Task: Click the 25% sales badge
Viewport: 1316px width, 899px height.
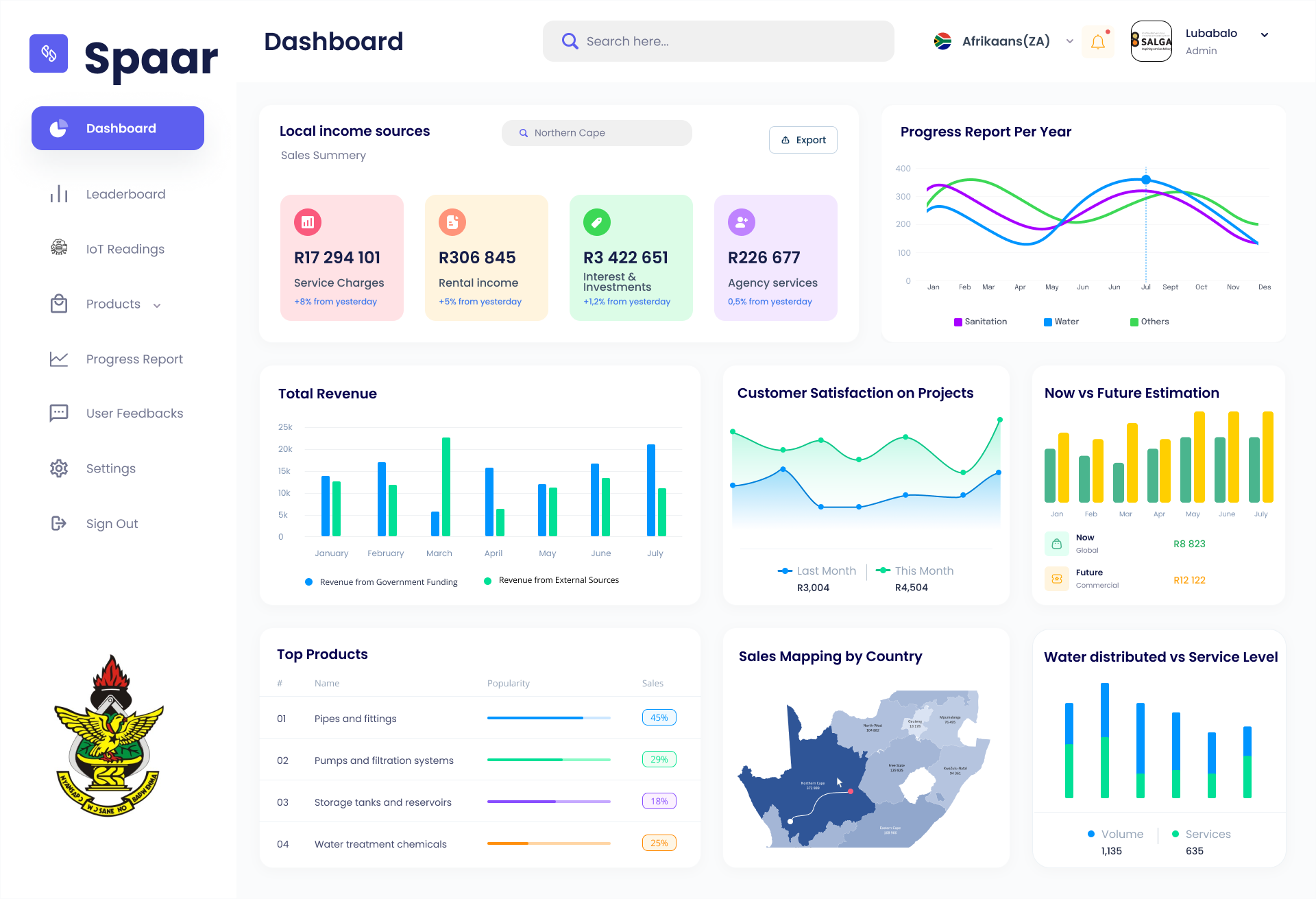Action: [659, 843]
